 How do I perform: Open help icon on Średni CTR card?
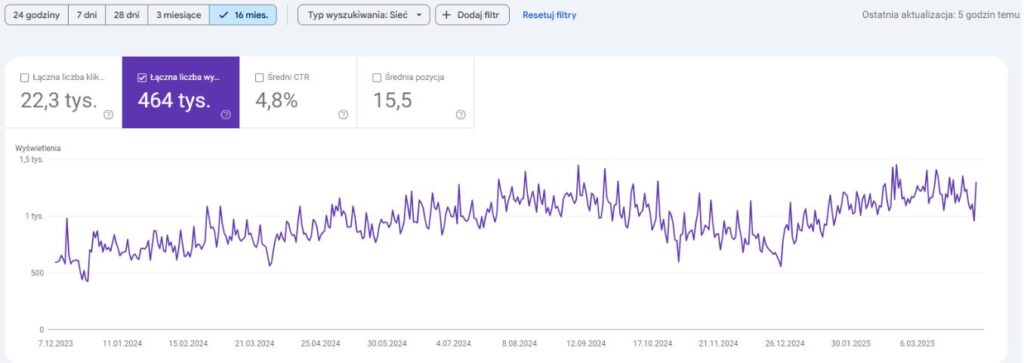pos(344,115)
